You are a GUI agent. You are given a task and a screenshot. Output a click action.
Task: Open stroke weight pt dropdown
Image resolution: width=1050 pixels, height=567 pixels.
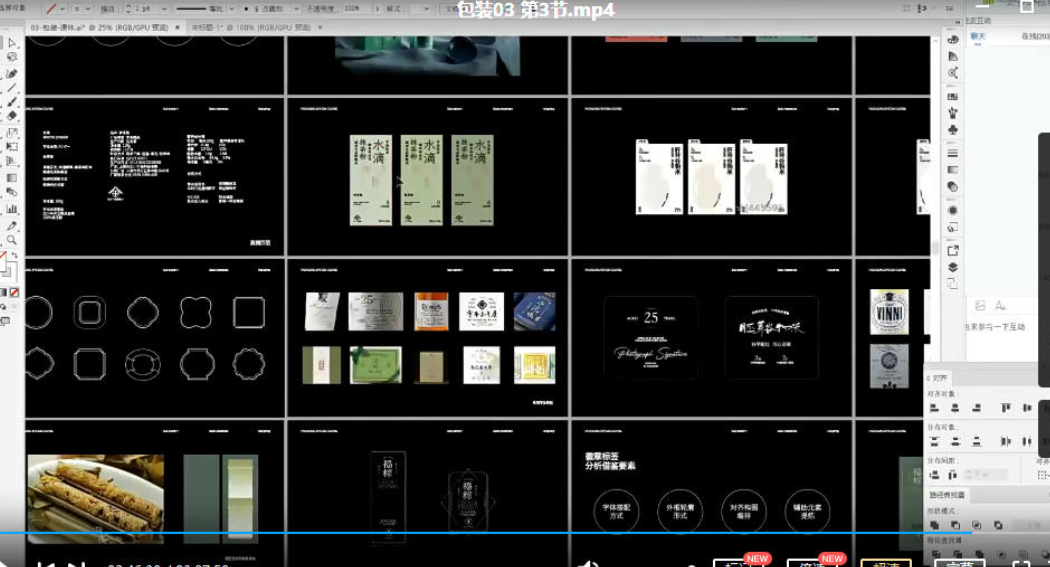(164, 9)
